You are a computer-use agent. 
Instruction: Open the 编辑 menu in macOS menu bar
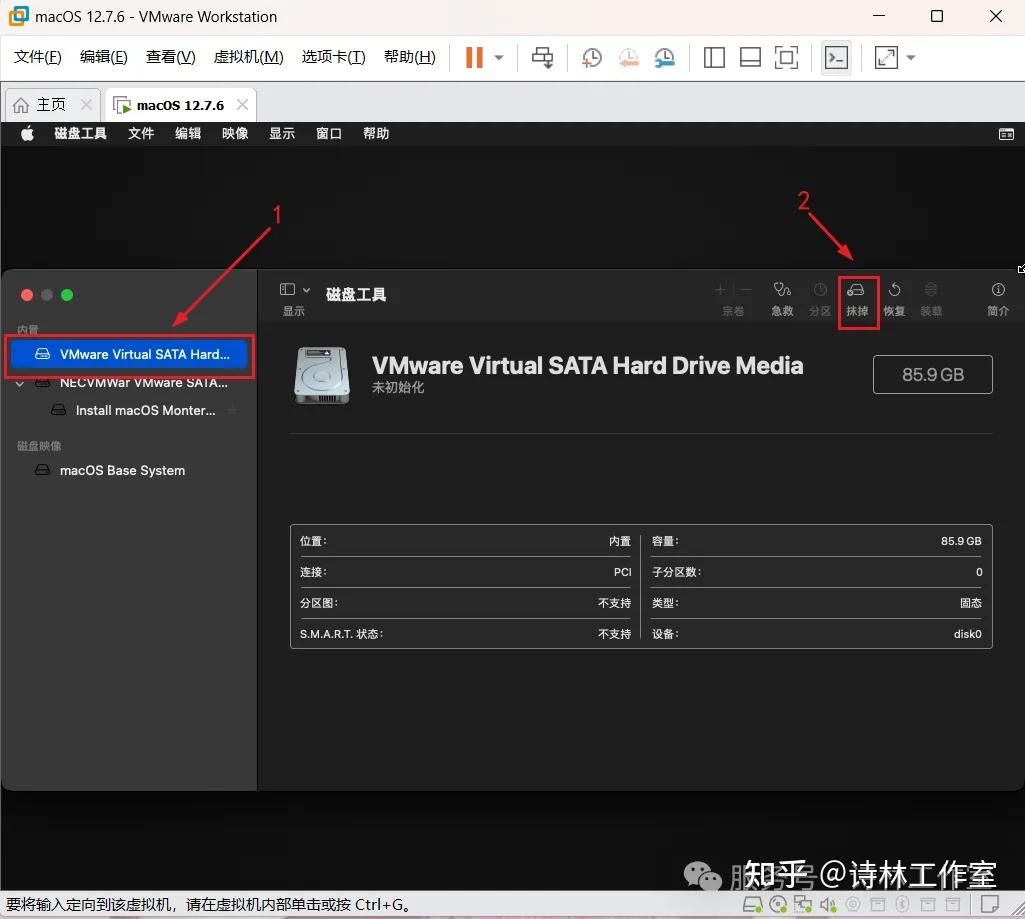point(188,134)
